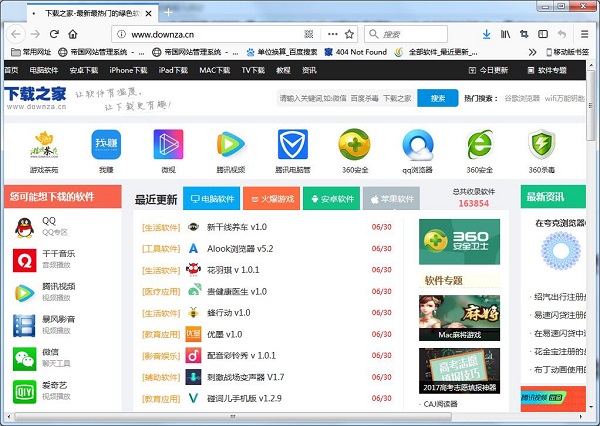Click the site search keyword input field

pyautogui.click(x=345, y=99)
